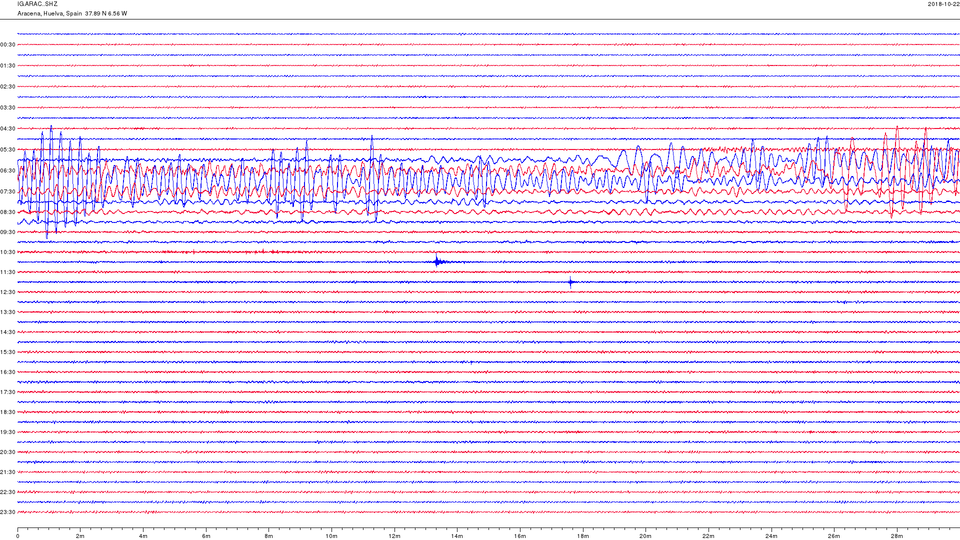Select the 14:30 time label
Viewport: 960px width, 540px height.
(x=8, y=332)
